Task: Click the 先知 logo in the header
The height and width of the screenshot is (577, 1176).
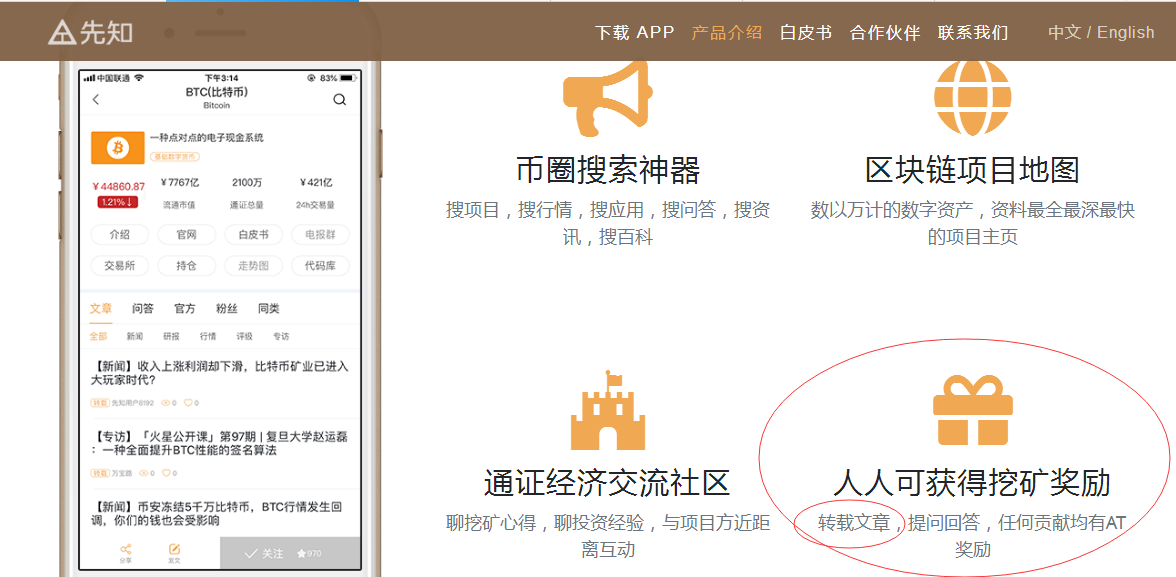Action: click(91, 32)
